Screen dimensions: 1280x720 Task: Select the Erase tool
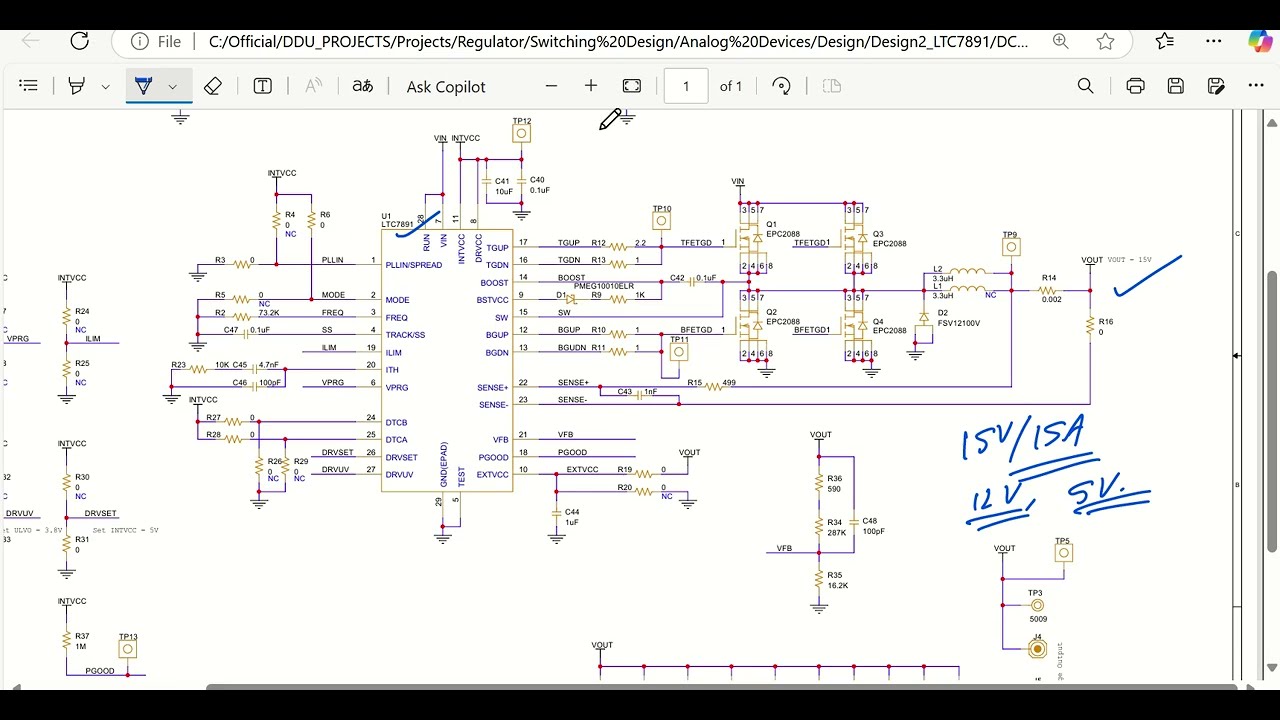point(212,86)
